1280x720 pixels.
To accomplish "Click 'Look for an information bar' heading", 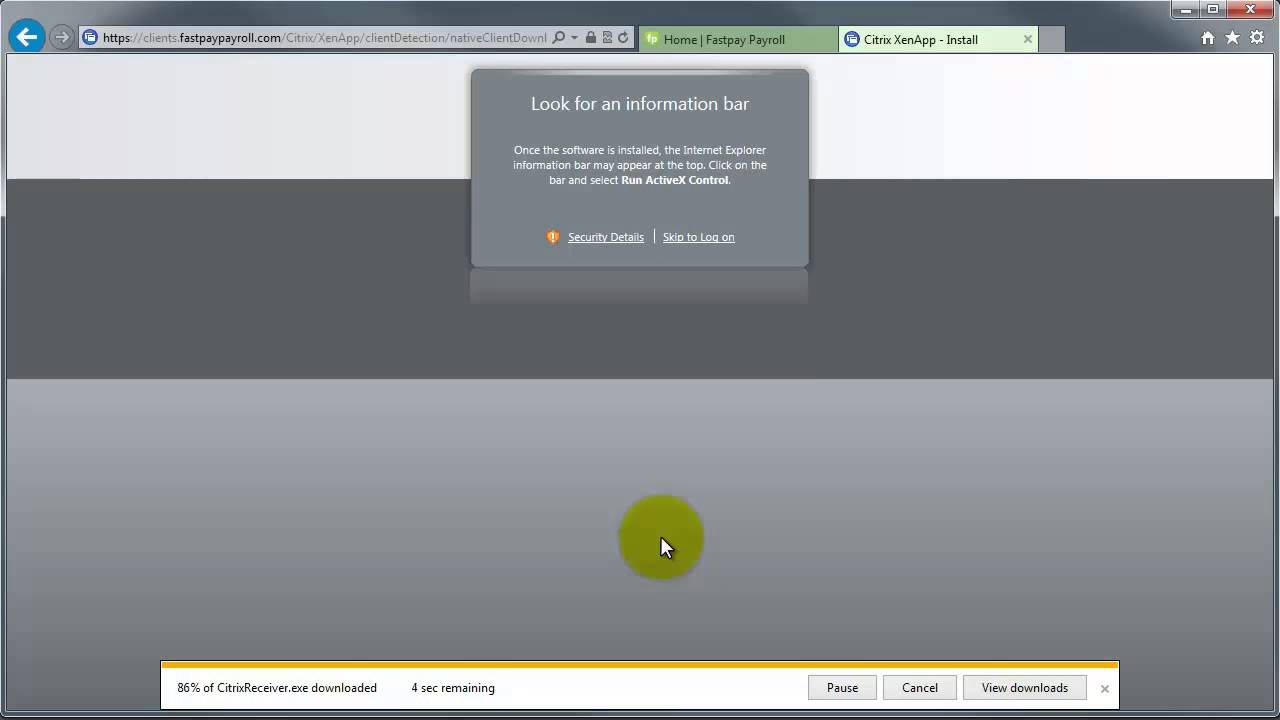I will pyautogui.click(x=640, y=104).
